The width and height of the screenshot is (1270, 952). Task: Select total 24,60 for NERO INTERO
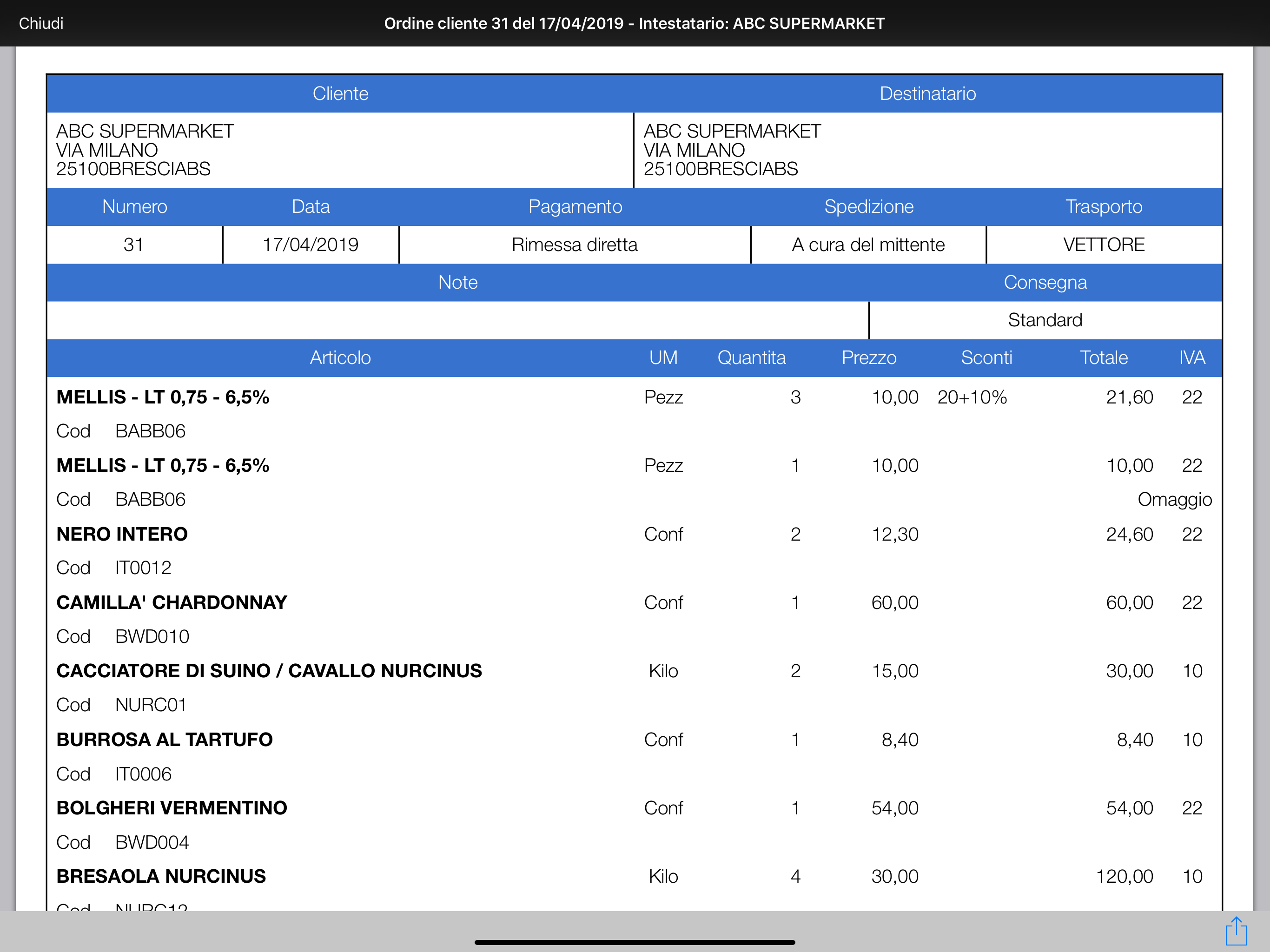click(1129, 535)
